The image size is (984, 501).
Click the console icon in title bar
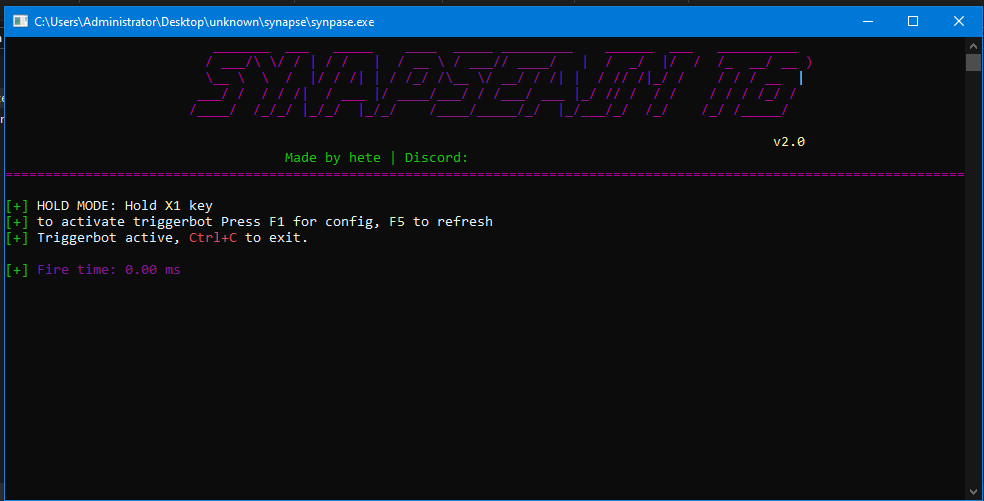(x=20, y=21)
